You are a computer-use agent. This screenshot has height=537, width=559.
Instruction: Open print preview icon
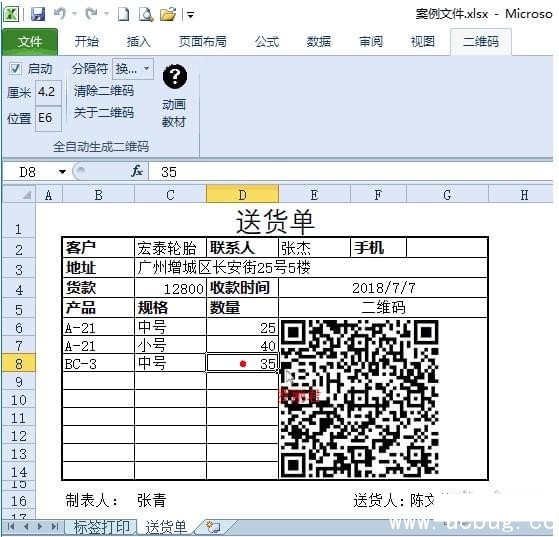pyautogui.click(x=146, y=14)
